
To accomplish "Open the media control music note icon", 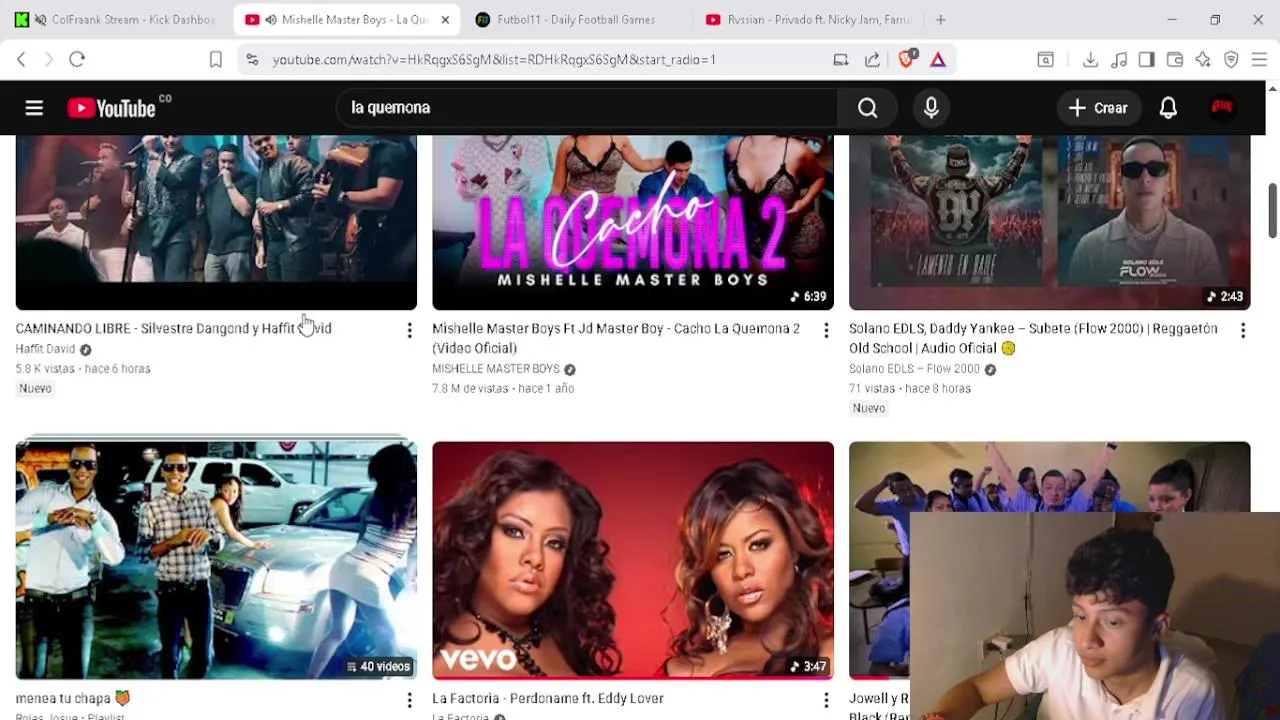I will 1119,60.
